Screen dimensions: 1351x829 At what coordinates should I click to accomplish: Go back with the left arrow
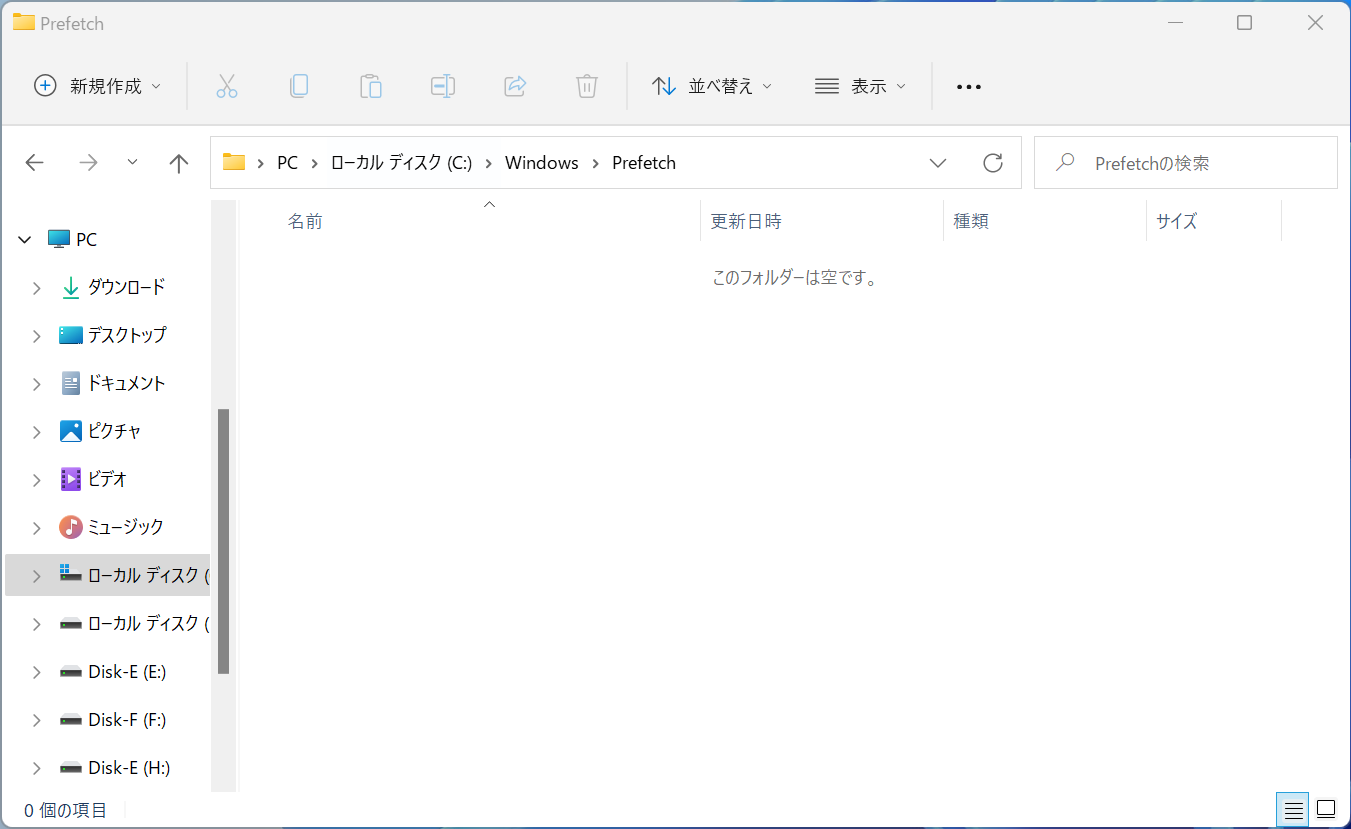tap(35, 163)
